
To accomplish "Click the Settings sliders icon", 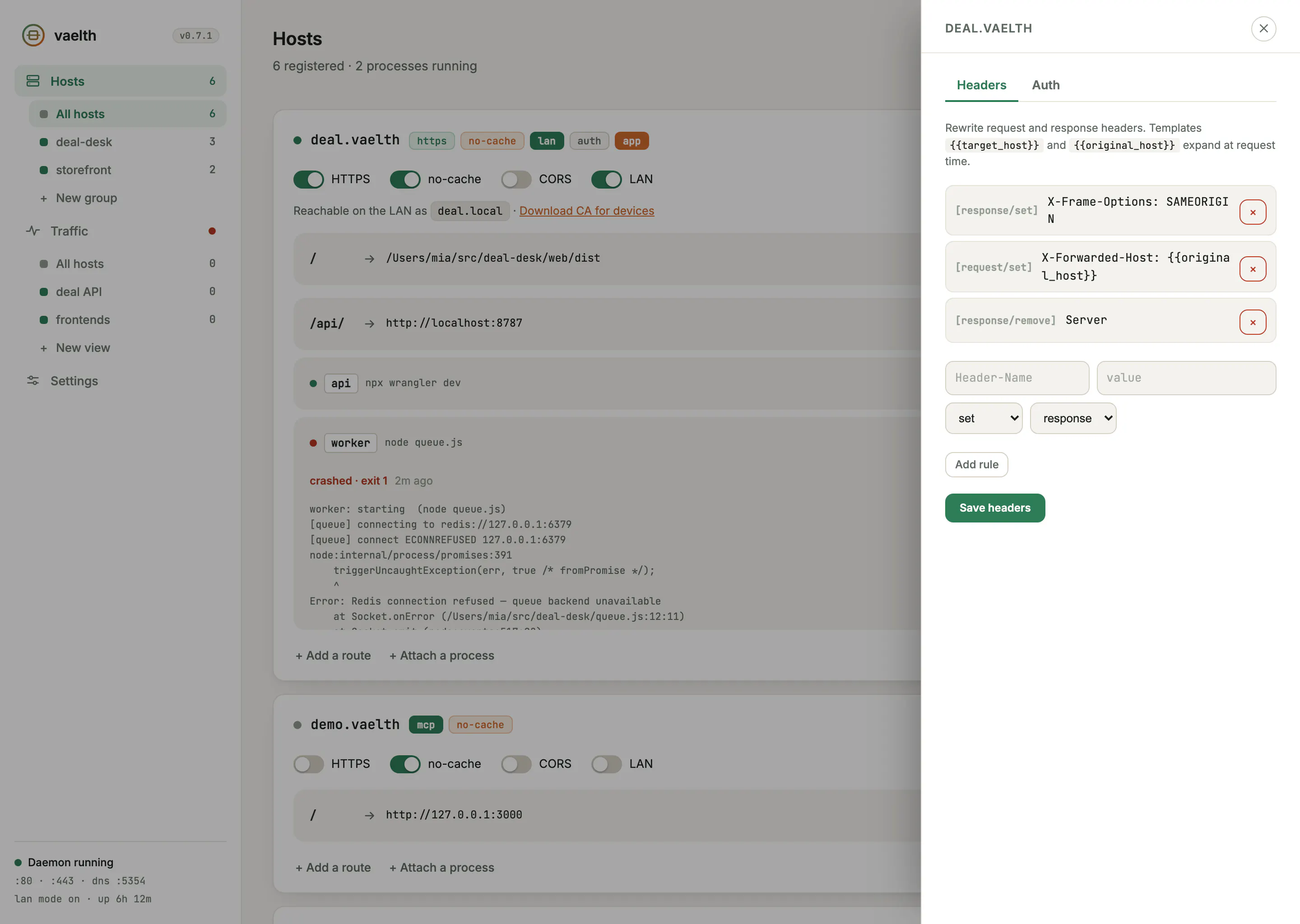I will click(33, 381).
